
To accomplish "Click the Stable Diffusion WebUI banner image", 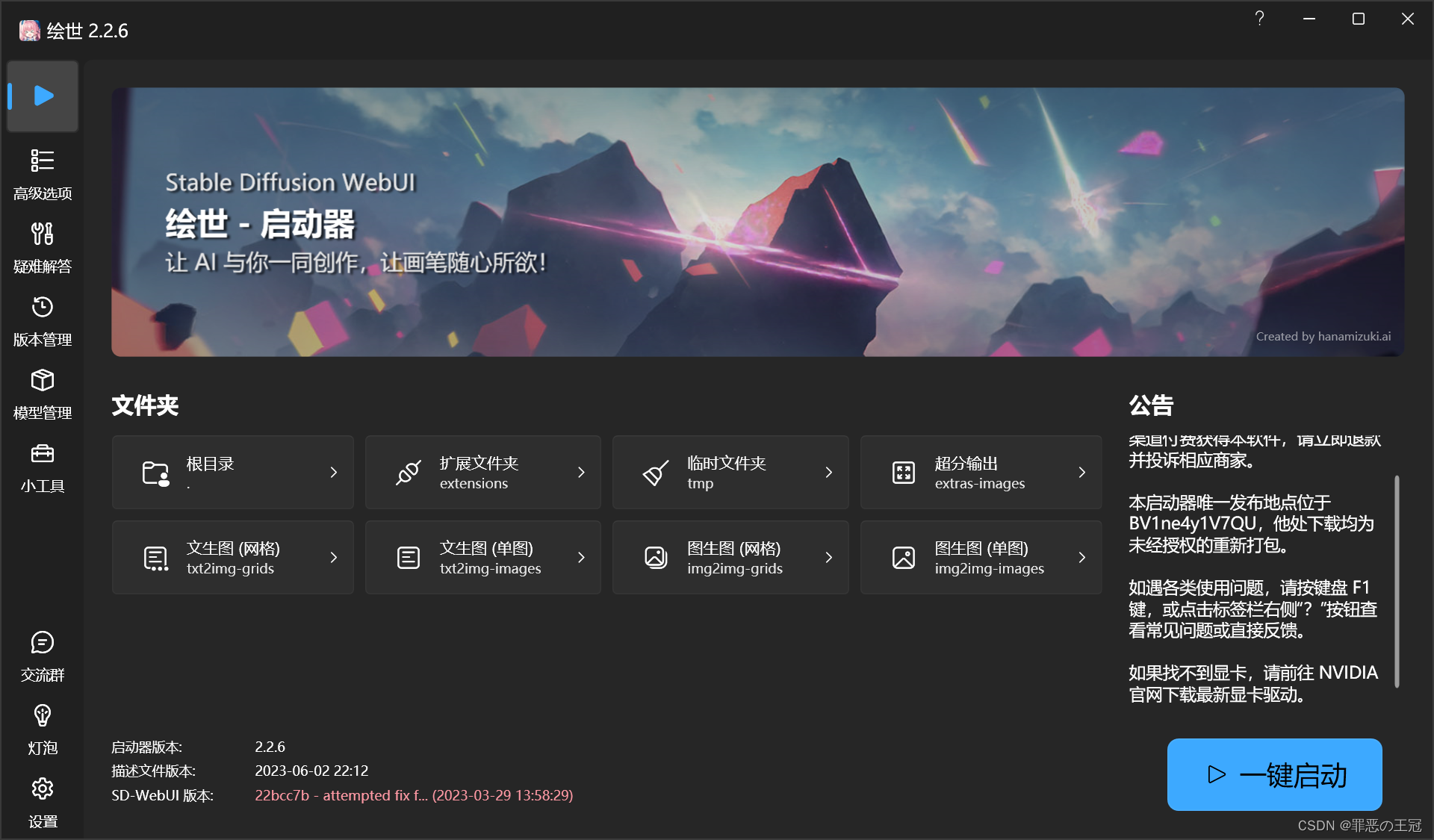I will [757, 222].
